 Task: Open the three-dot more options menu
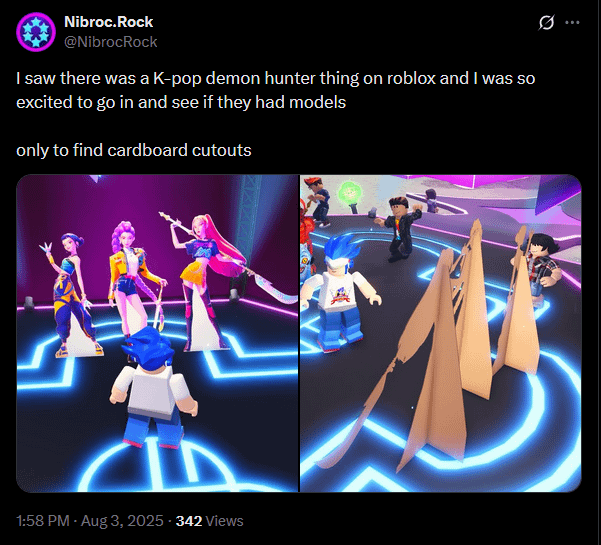tap(572, 23)
